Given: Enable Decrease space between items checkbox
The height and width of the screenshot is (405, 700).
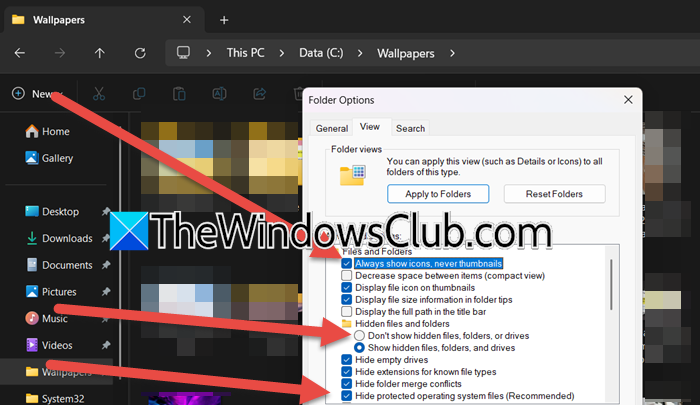Looking at the screenshot, I should tap(347, 277).
